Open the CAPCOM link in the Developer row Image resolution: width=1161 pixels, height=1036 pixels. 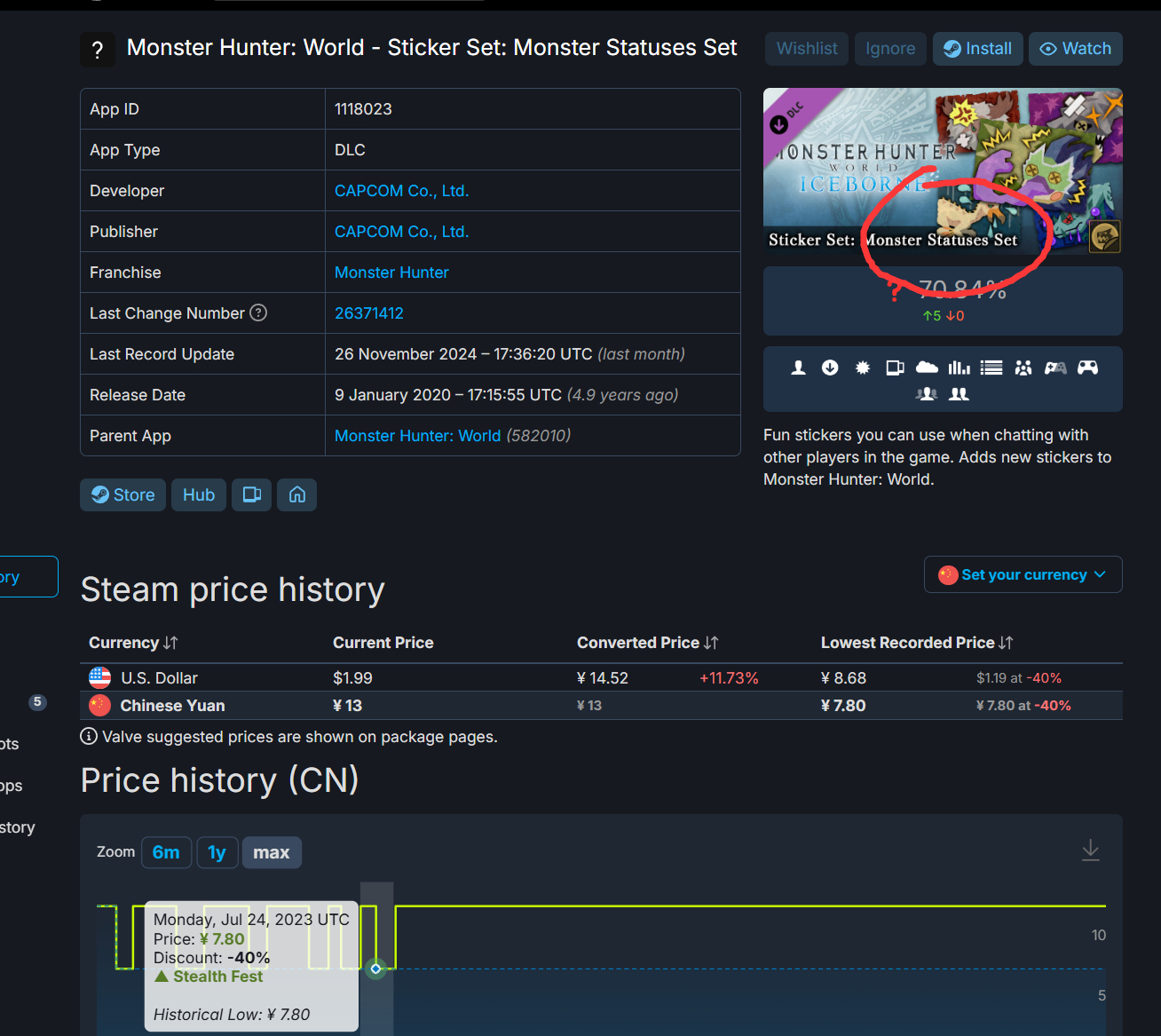tap(401, 191)
